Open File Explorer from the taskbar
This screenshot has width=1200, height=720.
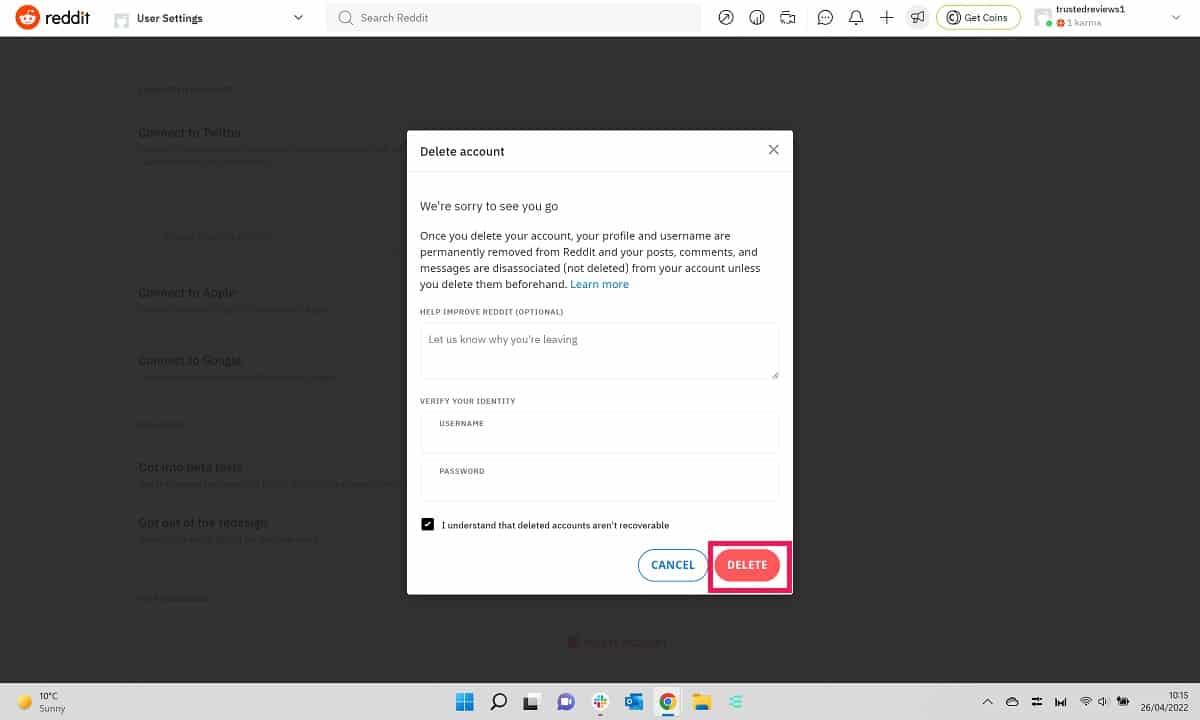[701, 702]
